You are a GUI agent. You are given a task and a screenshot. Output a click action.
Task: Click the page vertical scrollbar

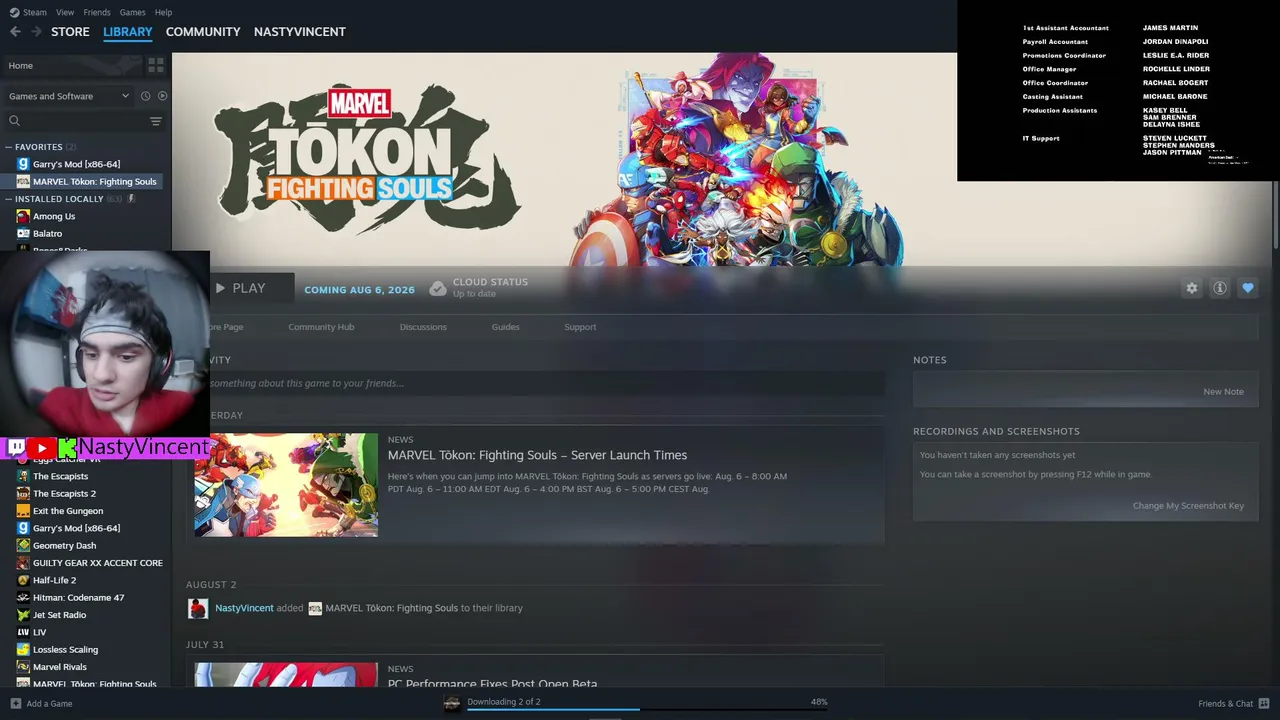click(x=1275, y=150)
